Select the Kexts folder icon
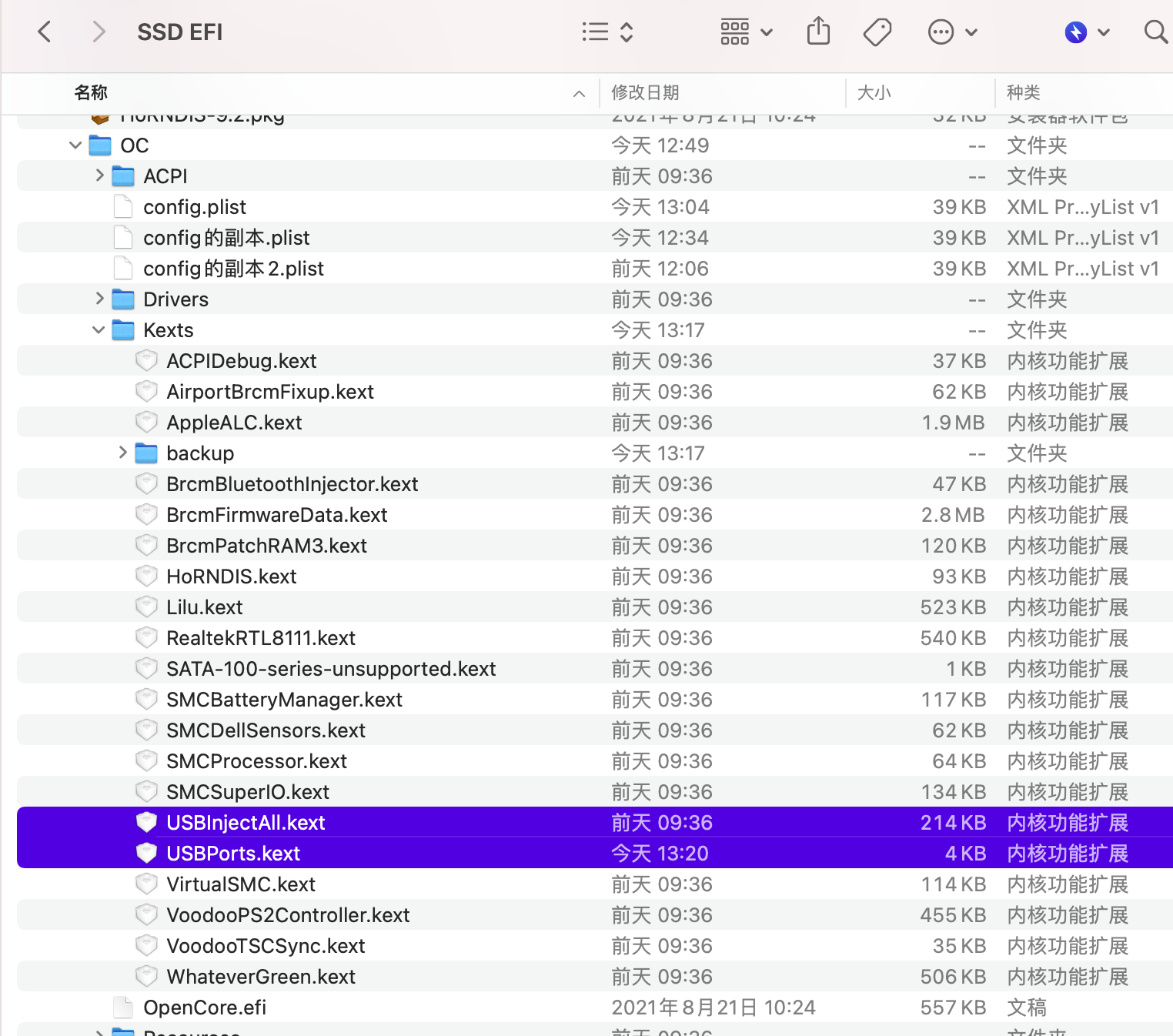The height and width of the screenshot is (1036, 1173). pyautogui.click(x=123, y=329)
